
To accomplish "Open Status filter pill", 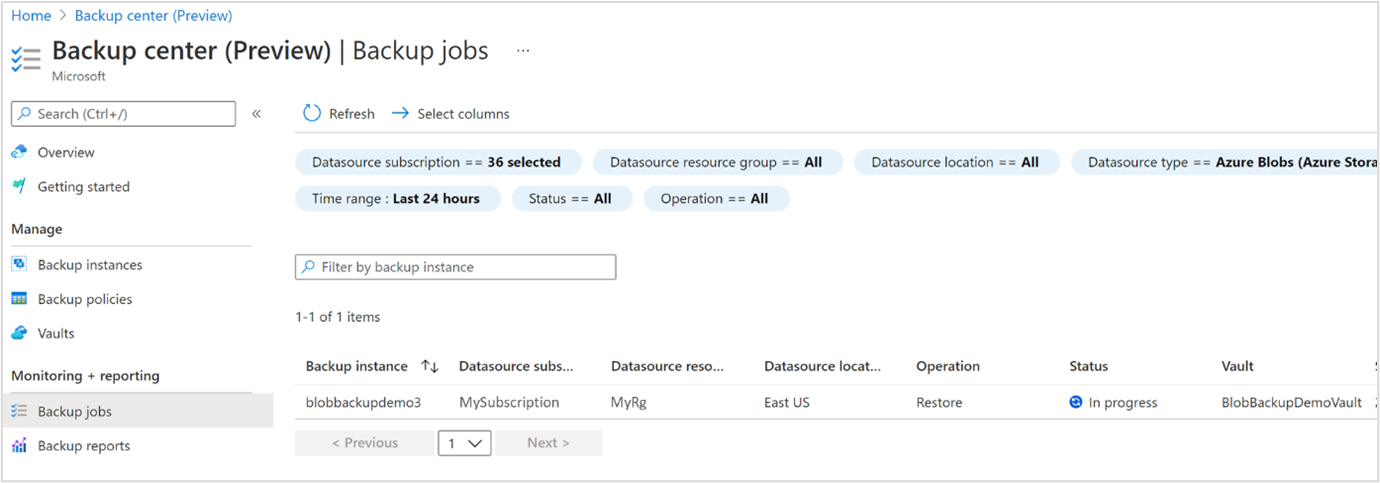I will [x=570, y=199].
